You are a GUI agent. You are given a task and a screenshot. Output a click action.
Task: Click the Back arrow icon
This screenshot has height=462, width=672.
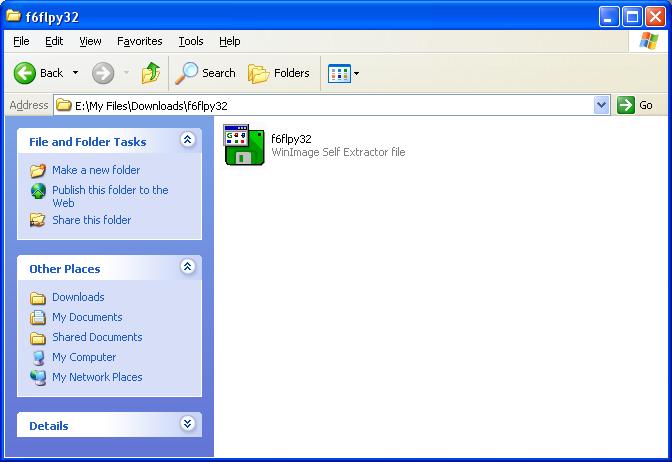(25, 73)
